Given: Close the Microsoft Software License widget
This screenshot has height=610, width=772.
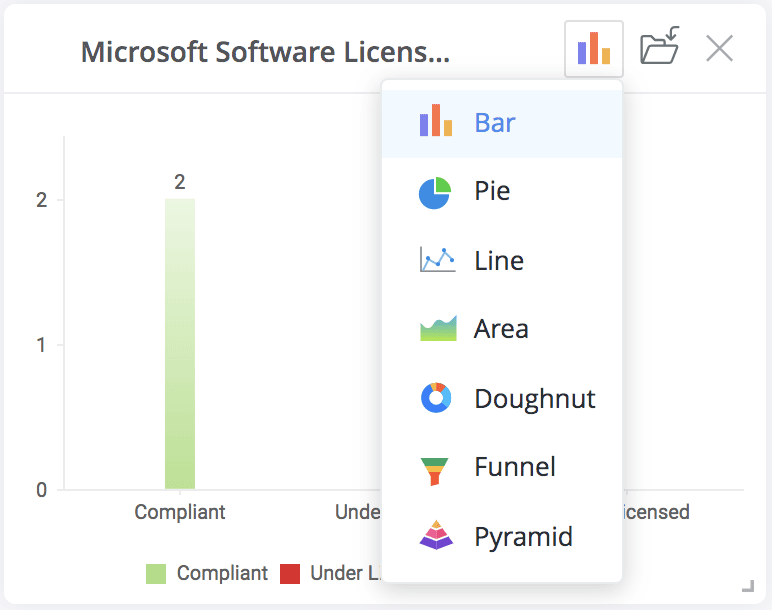Looking at the screenshot, I should pos(719,48).
